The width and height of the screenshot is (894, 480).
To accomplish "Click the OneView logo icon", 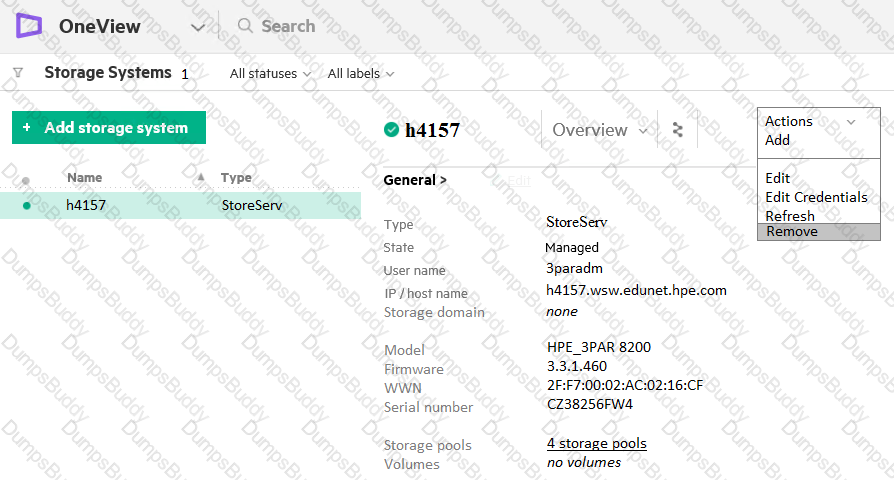I will [29, 26].
